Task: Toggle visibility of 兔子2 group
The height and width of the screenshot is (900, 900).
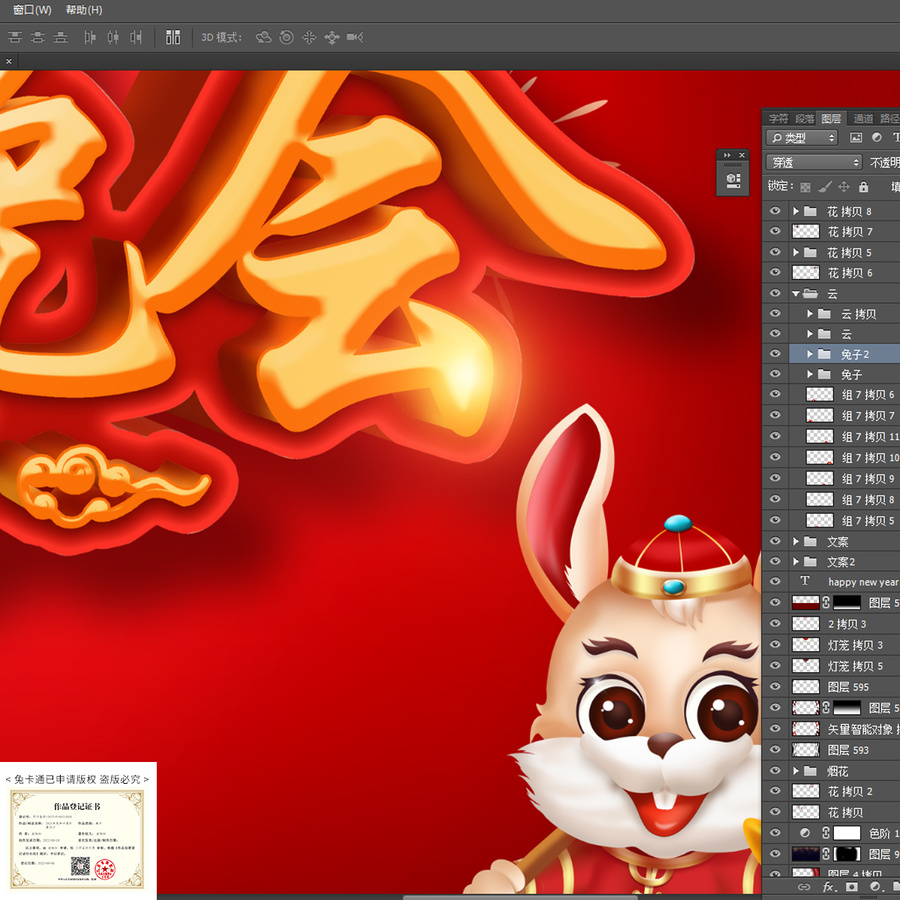Action: (x=775, y=354)
